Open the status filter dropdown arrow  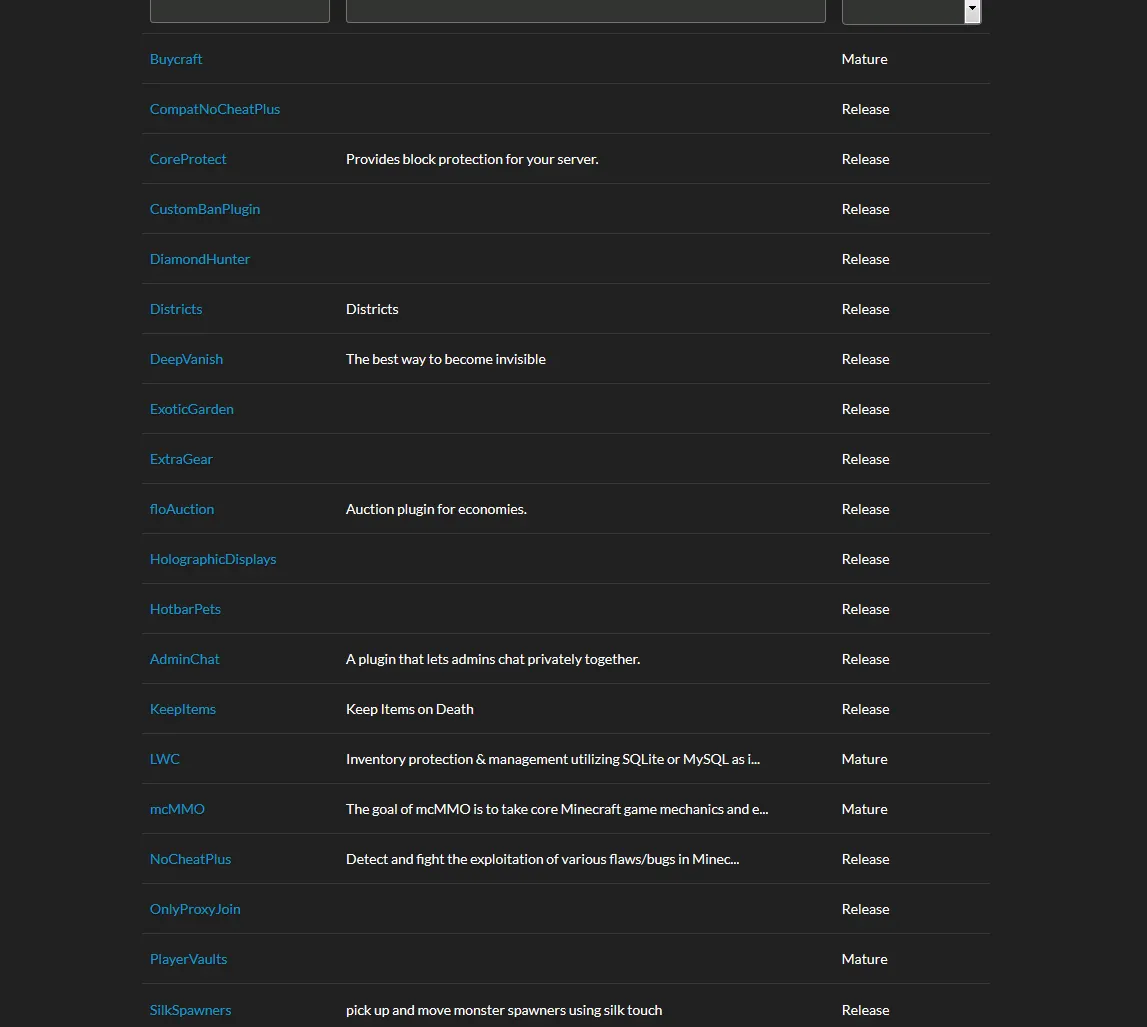coord(972,10)
